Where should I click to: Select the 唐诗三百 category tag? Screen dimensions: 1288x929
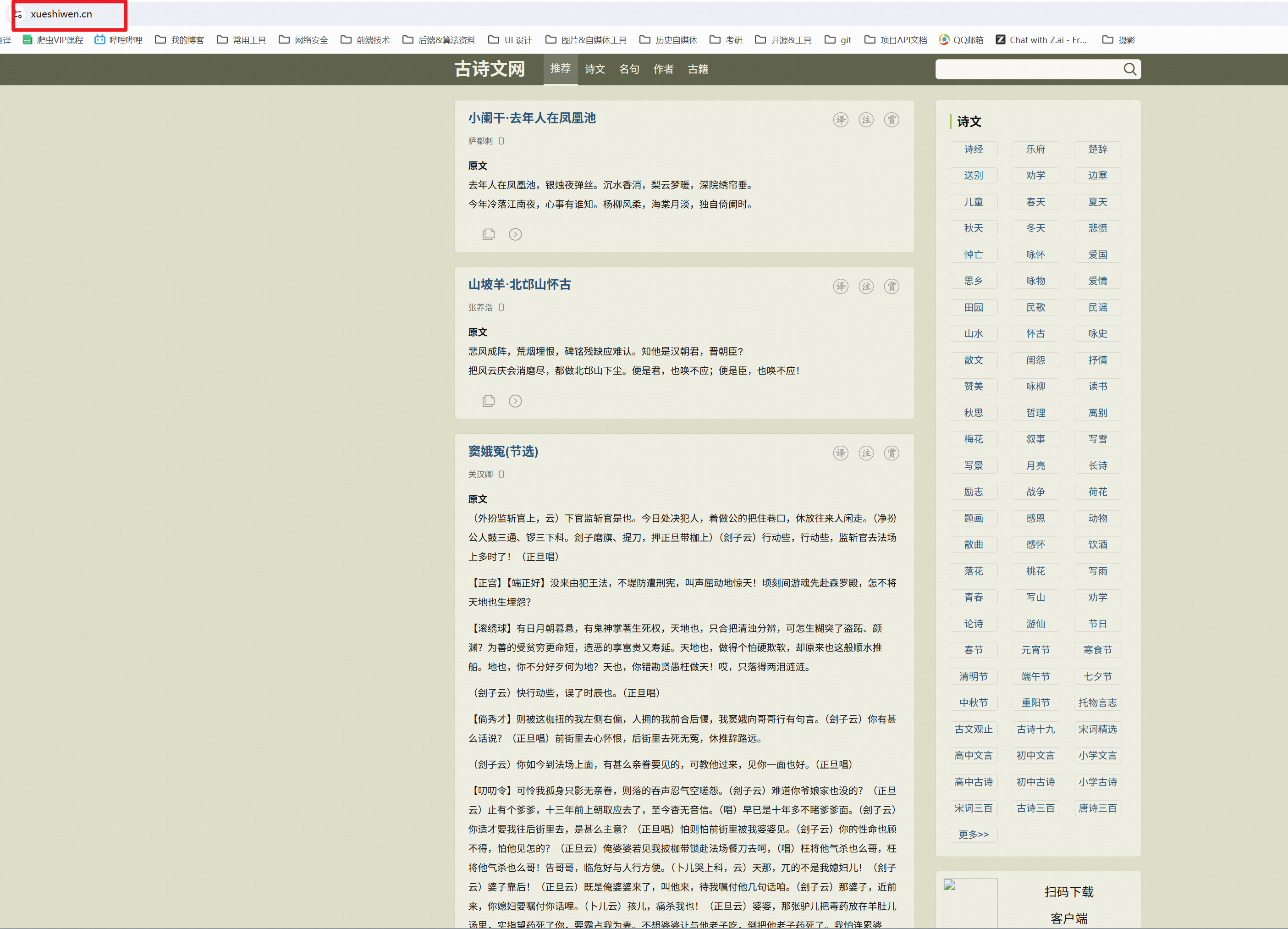[1097, 808]
